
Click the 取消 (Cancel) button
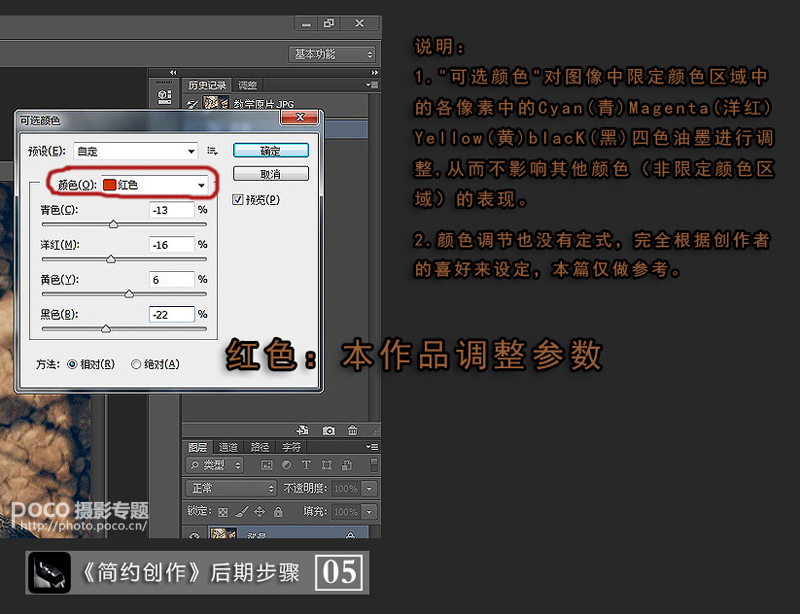tap(270, 174)
